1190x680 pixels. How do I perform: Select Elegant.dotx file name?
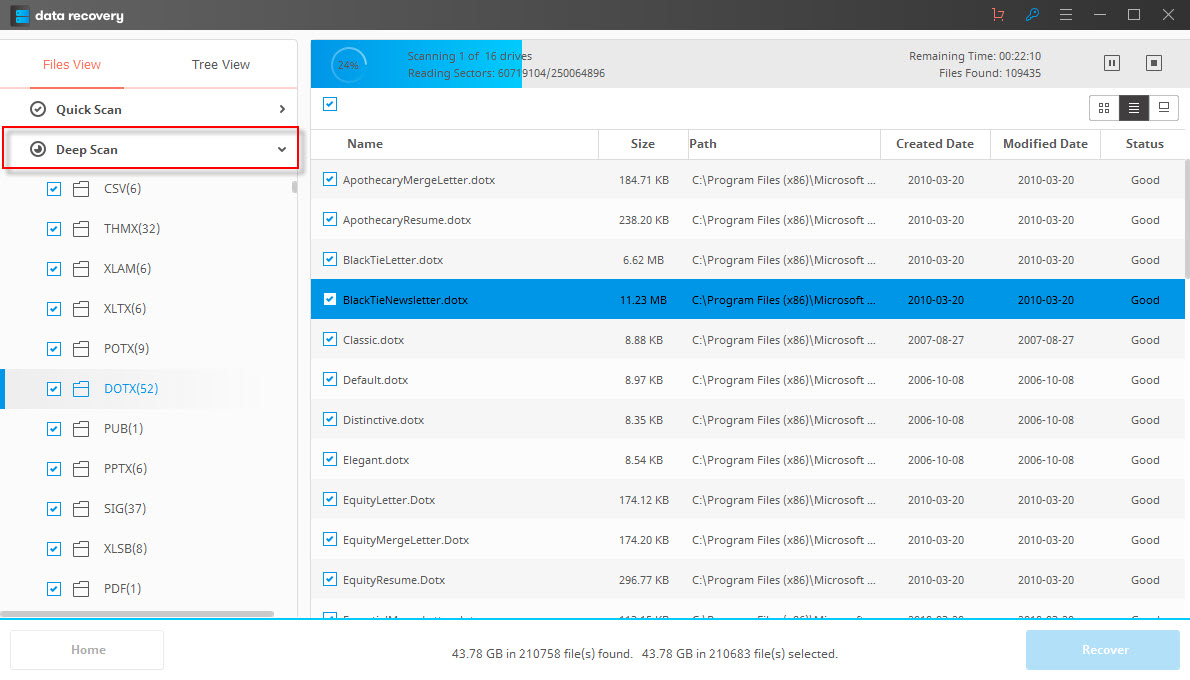[376, 460]
